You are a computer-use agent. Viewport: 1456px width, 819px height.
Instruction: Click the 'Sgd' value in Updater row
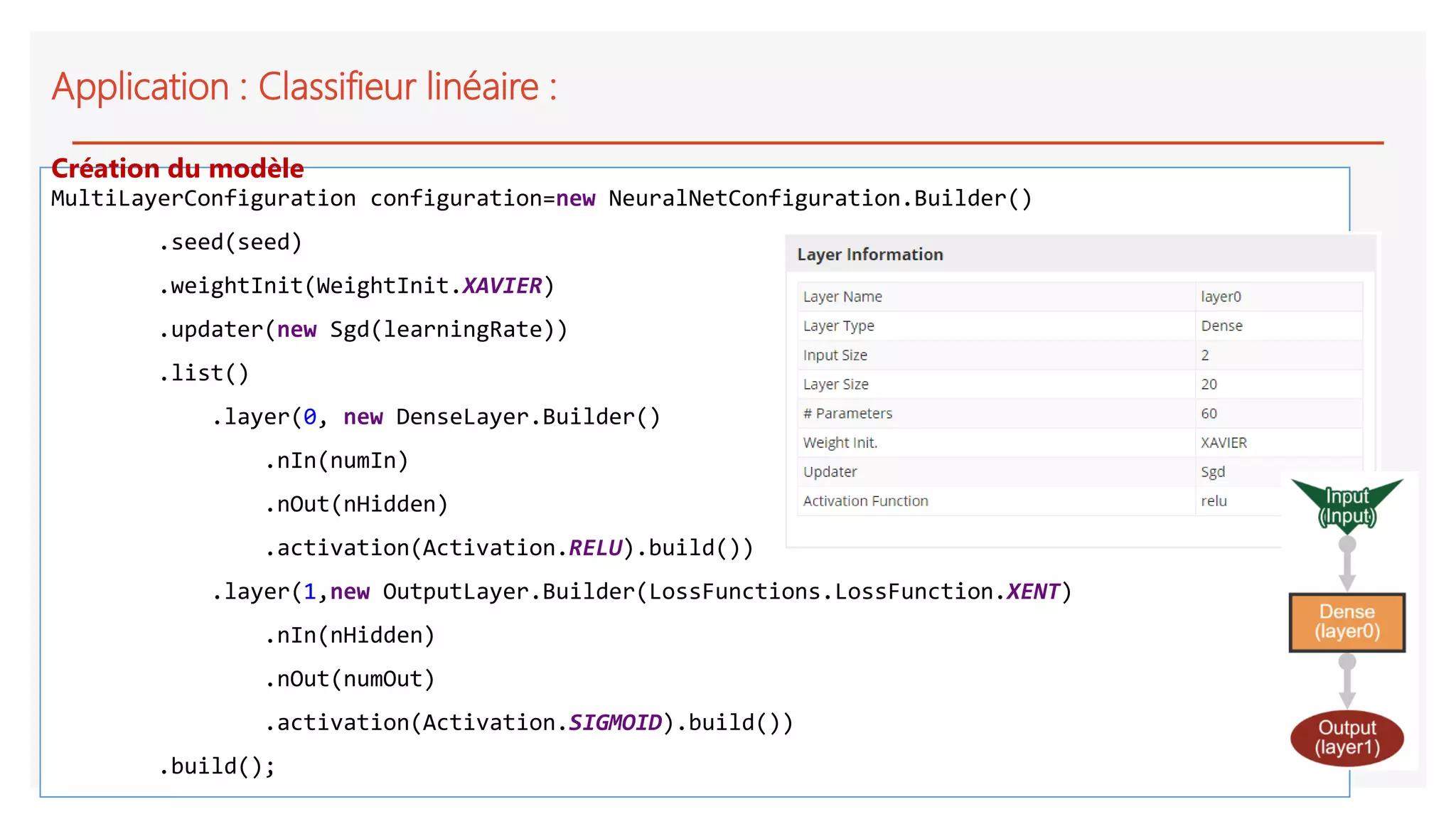tap(1213, 471)
